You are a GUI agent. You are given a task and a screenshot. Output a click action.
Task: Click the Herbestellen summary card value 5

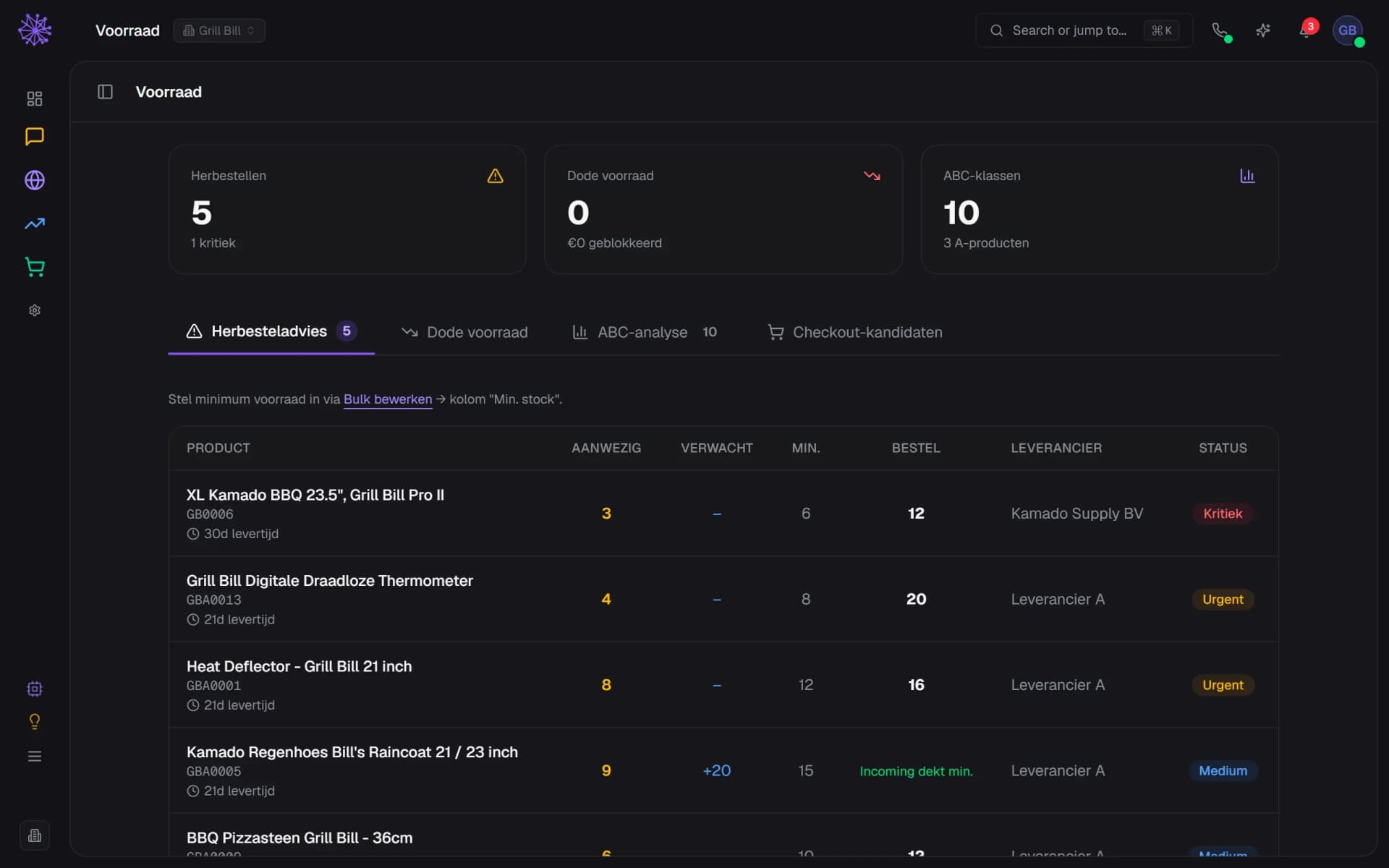202,213
